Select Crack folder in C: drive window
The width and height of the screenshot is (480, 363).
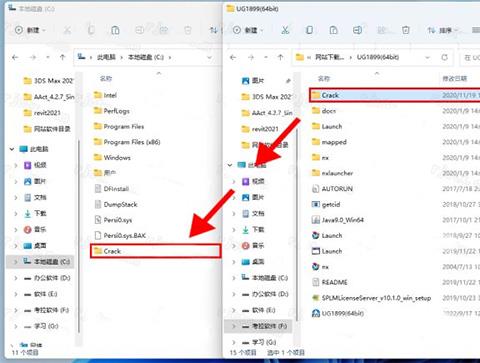click(x=155, y=251)
